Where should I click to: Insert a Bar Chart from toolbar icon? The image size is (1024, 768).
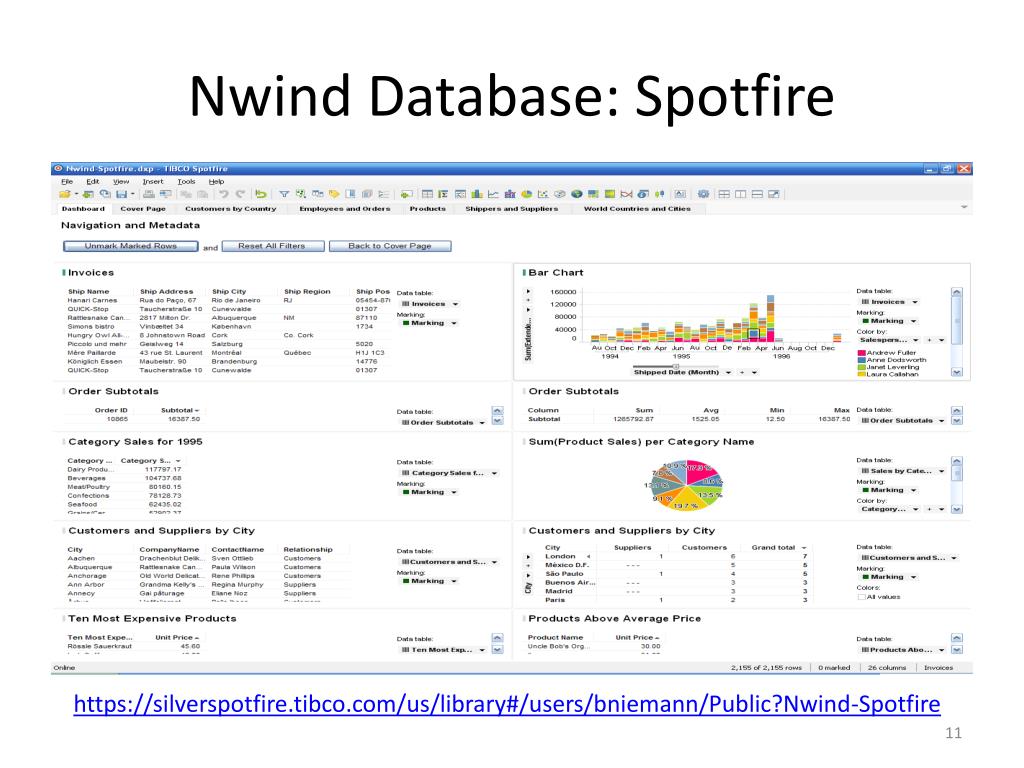click(477, 194)
